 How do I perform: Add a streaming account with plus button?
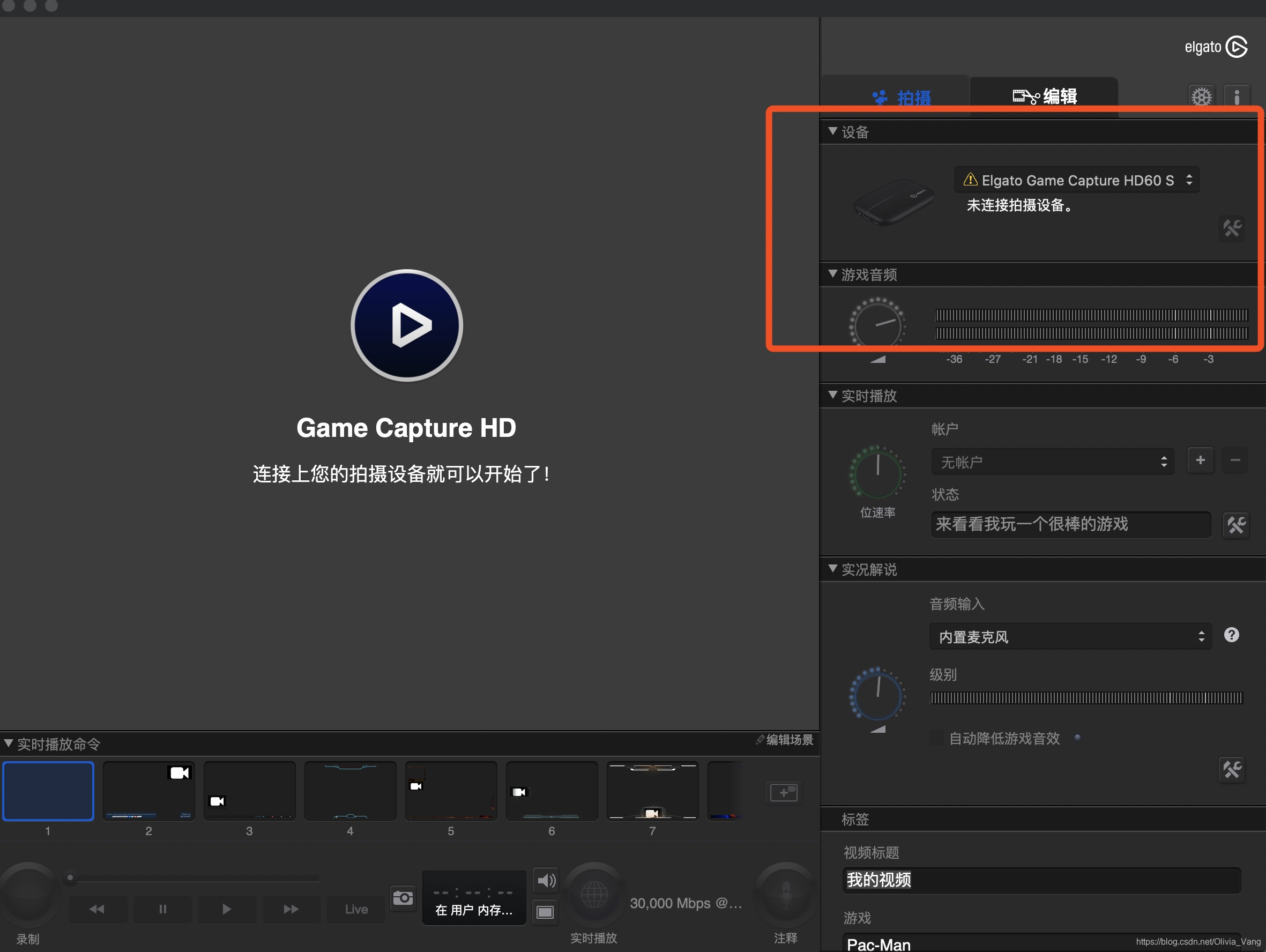tap(1200, 460)
